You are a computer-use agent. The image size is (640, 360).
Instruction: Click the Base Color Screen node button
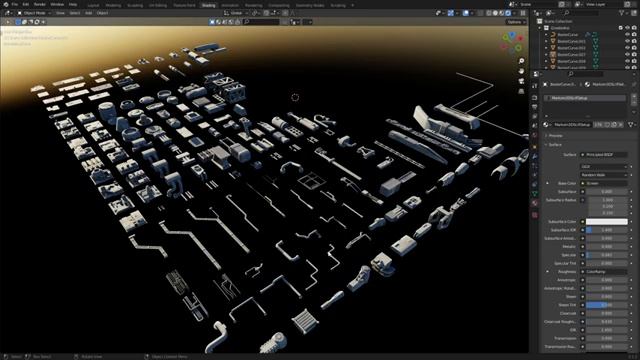[604, 183]
